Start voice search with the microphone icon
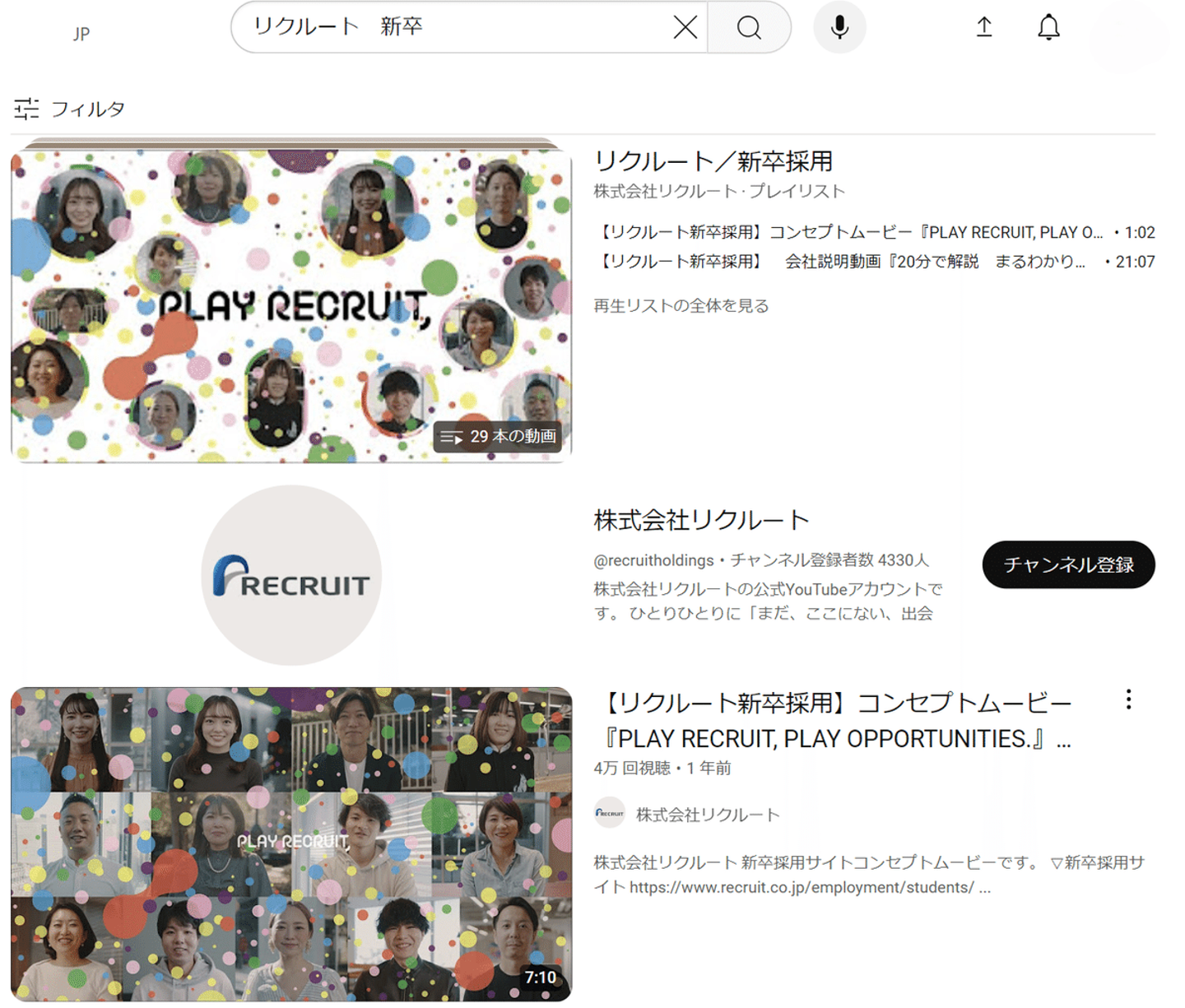The width and height of the screenshot is (1185, 1008). tap(839, 27)
